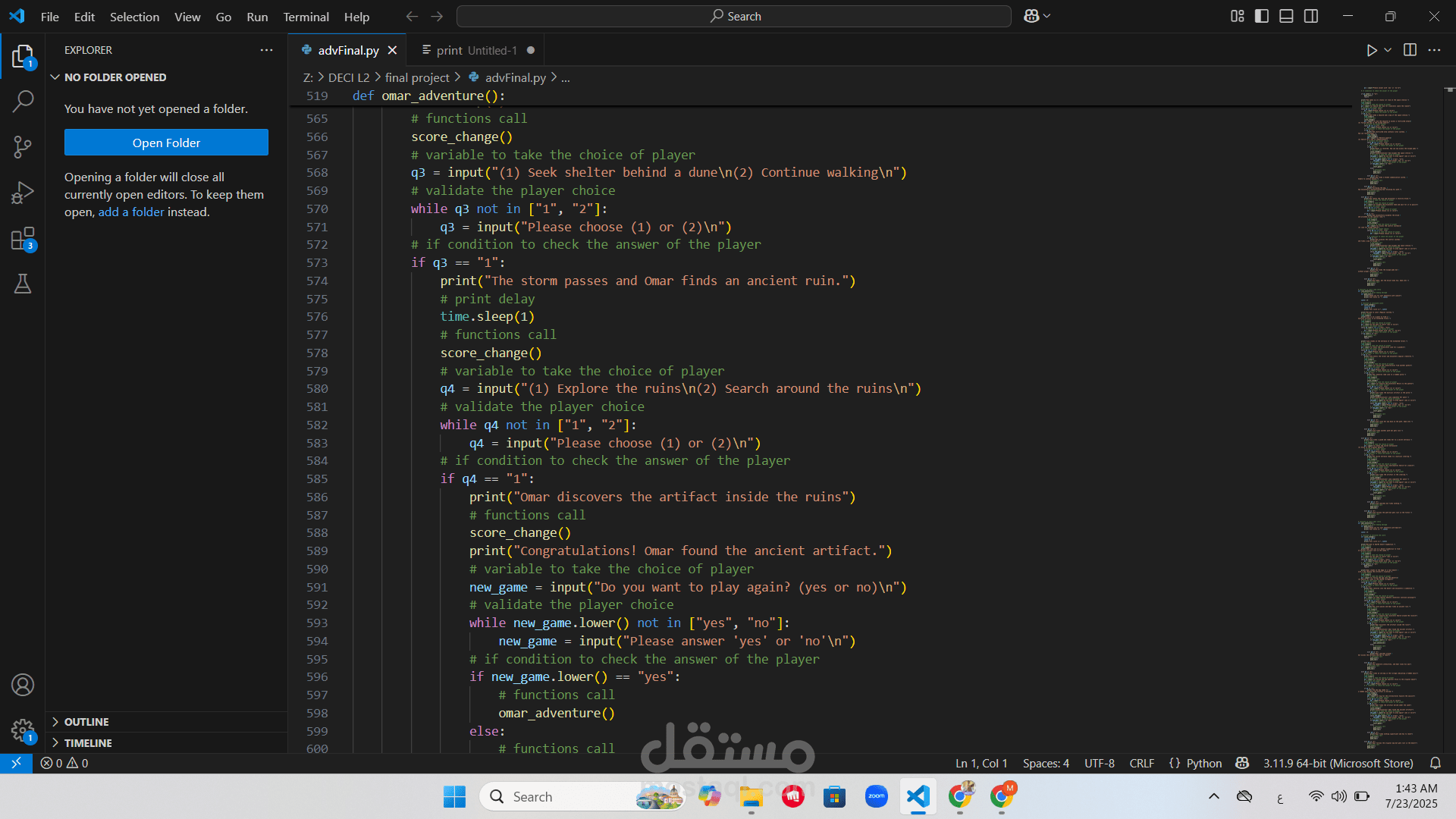
Task: Toggle the Primary Side Bar layout button
Action: point(1262,16)
